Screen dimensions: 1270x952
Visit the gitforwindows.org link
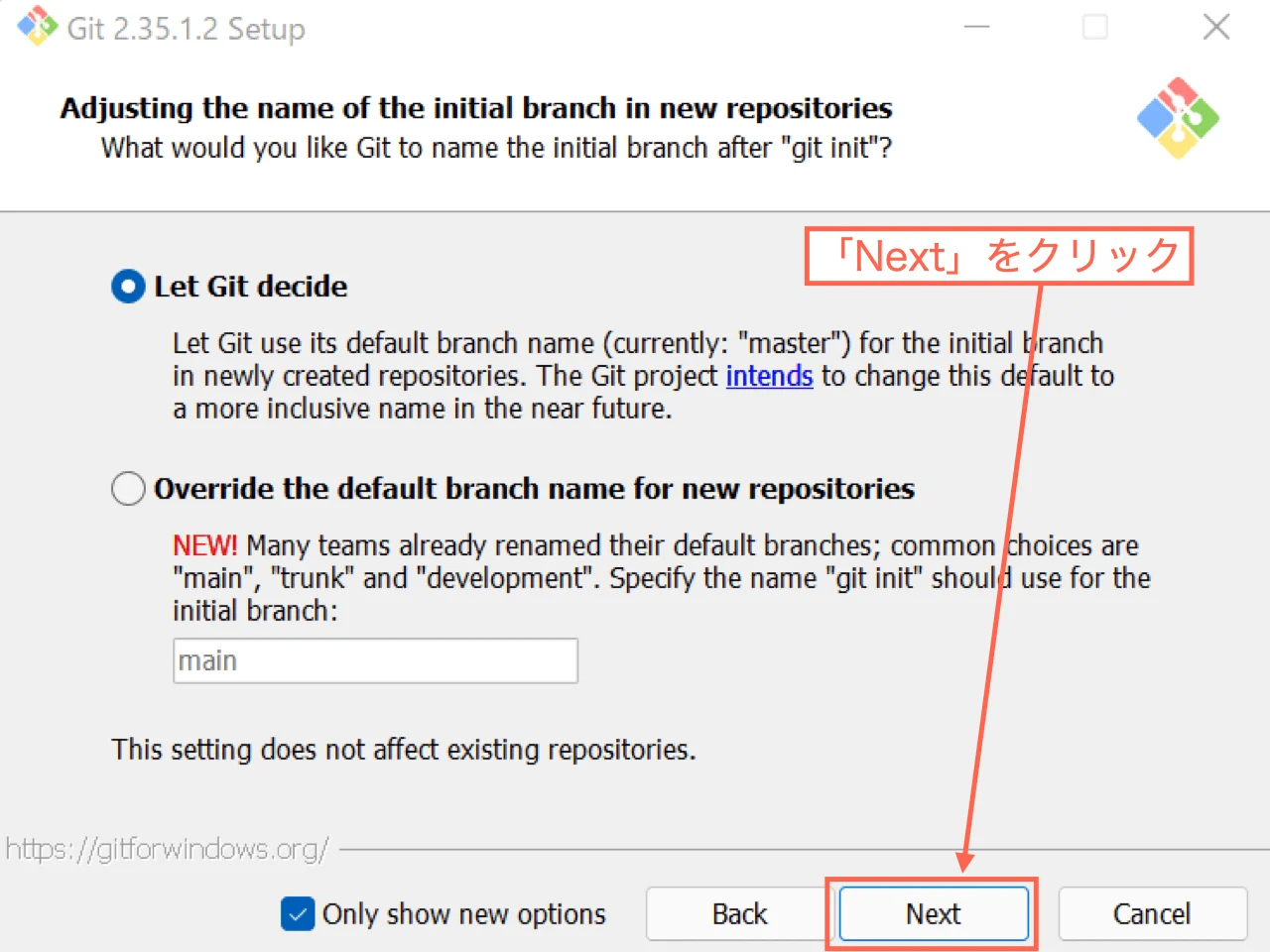[169, 848]
